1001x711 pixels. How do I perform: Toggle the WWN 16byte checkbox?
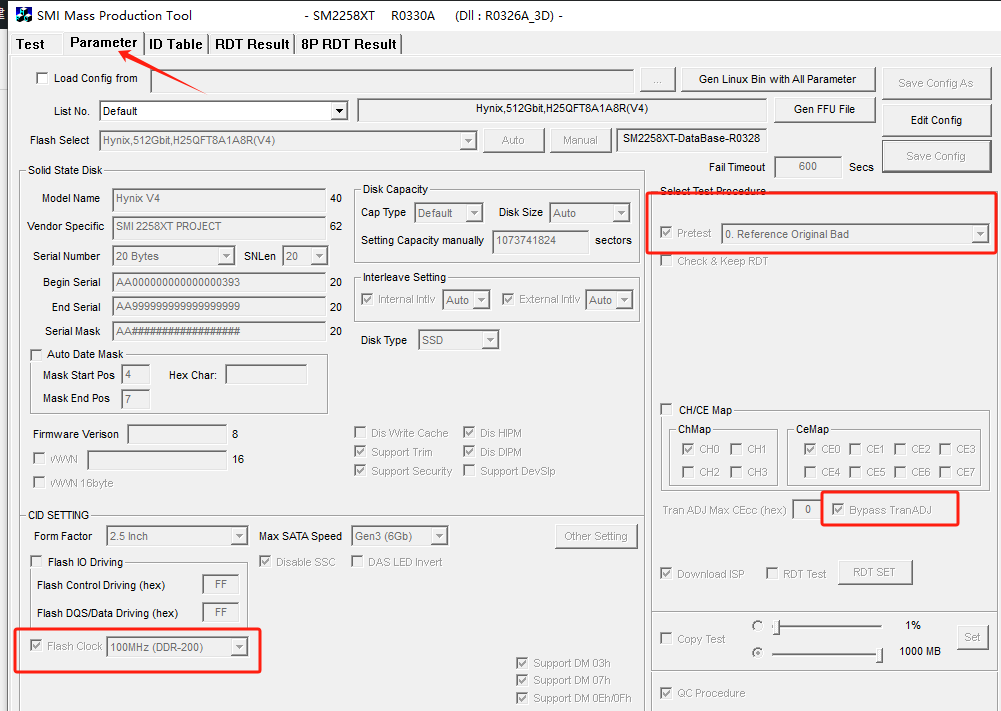click(39, 483)
